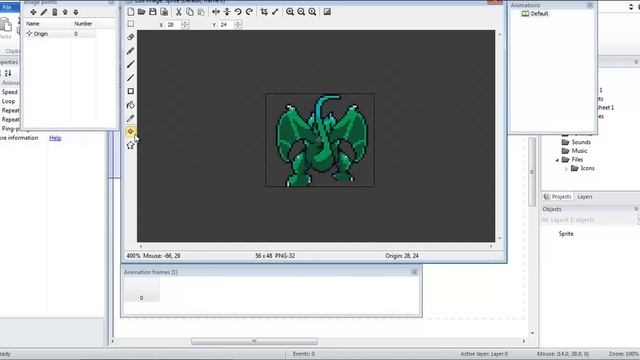Click the New/clear image icon in the image editor

[x=131, y=12]
